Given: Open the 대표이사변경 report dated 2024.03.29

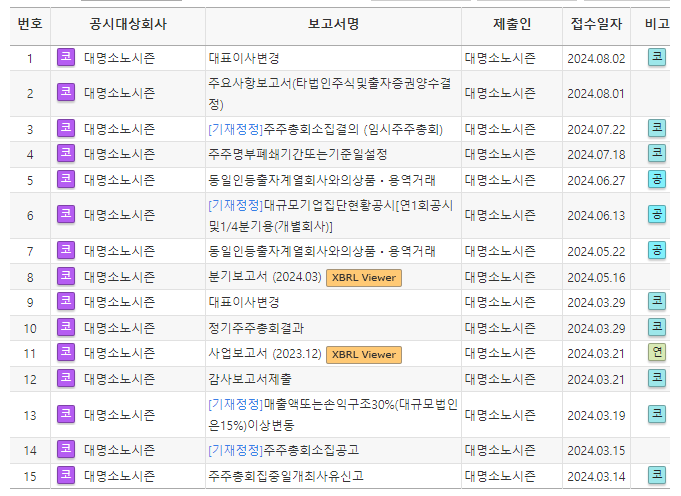Looking at the screenshot, I should click(244, 302).
